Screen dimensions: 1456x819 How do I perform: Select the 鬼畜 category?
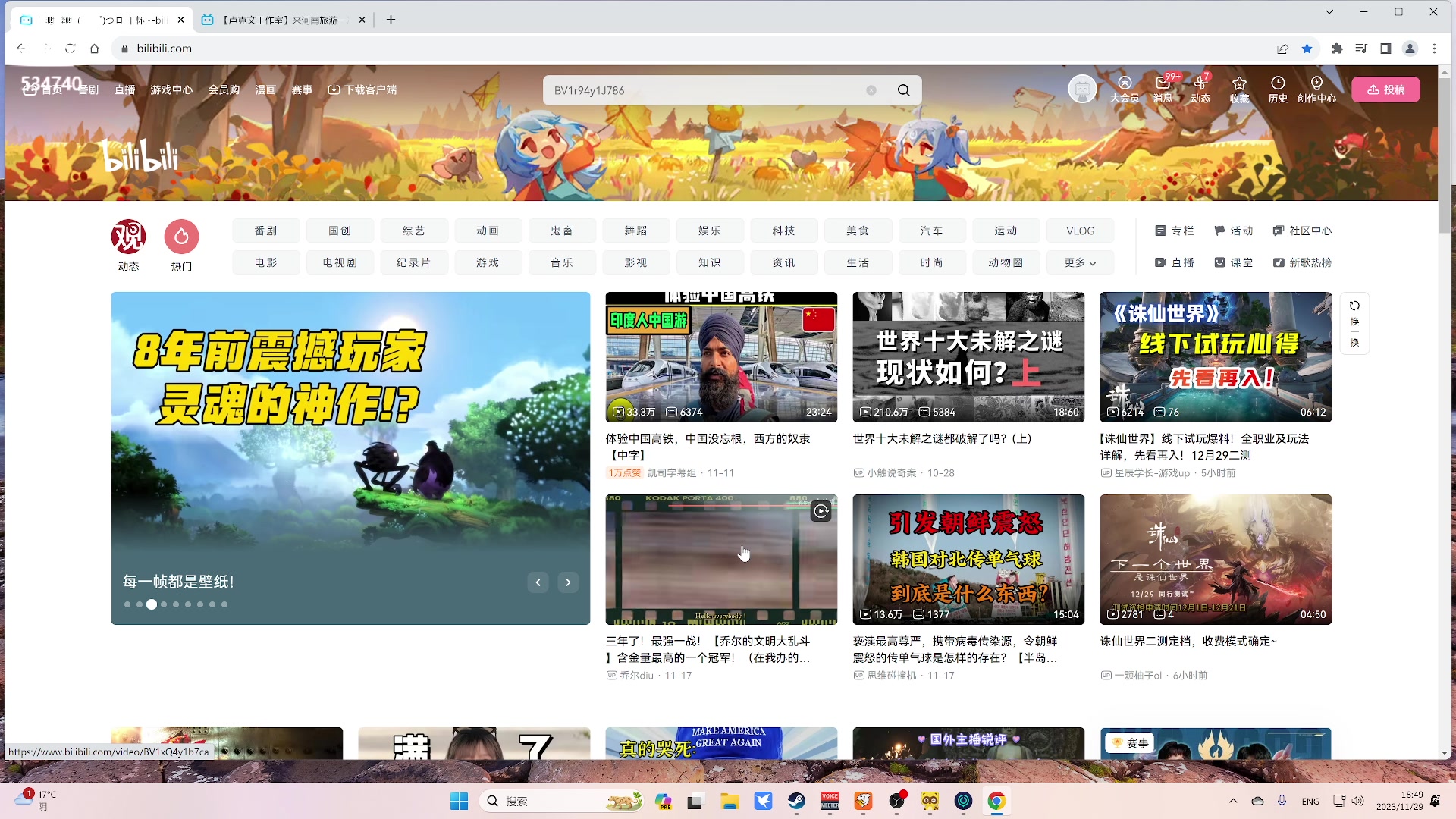pyautogui.click(x=562, y=231)
